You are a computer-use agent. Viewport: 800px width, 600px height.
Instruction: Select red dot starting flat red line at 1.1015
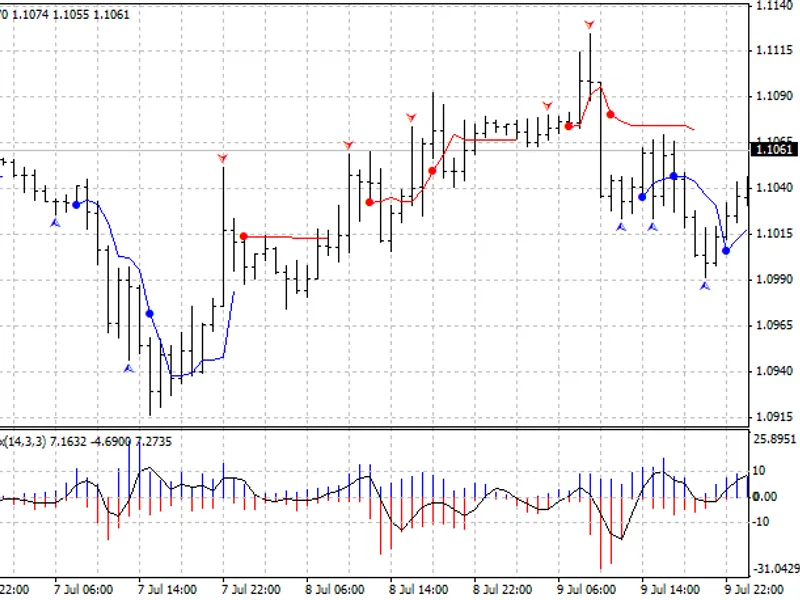244,236
